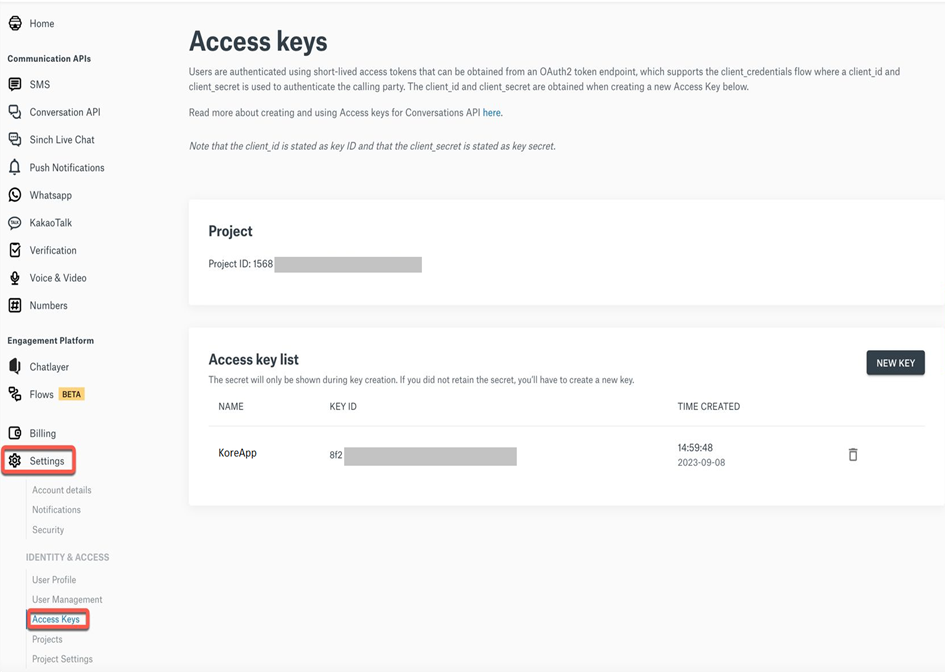Image resolution: width=945 pixels, height=672 pixels.
Task: Open the Home page from the sidebar
Action: pos(40,22)
